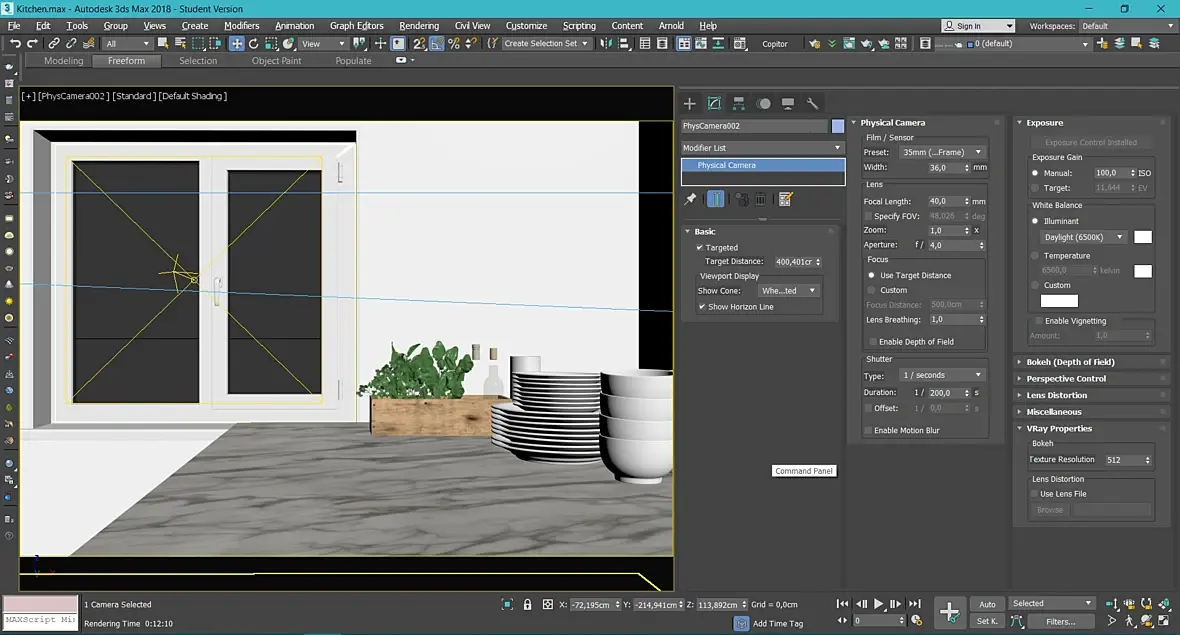Open the Modifier List dropdown
This screenshot has height=635, width=1180.
point(763,148)
